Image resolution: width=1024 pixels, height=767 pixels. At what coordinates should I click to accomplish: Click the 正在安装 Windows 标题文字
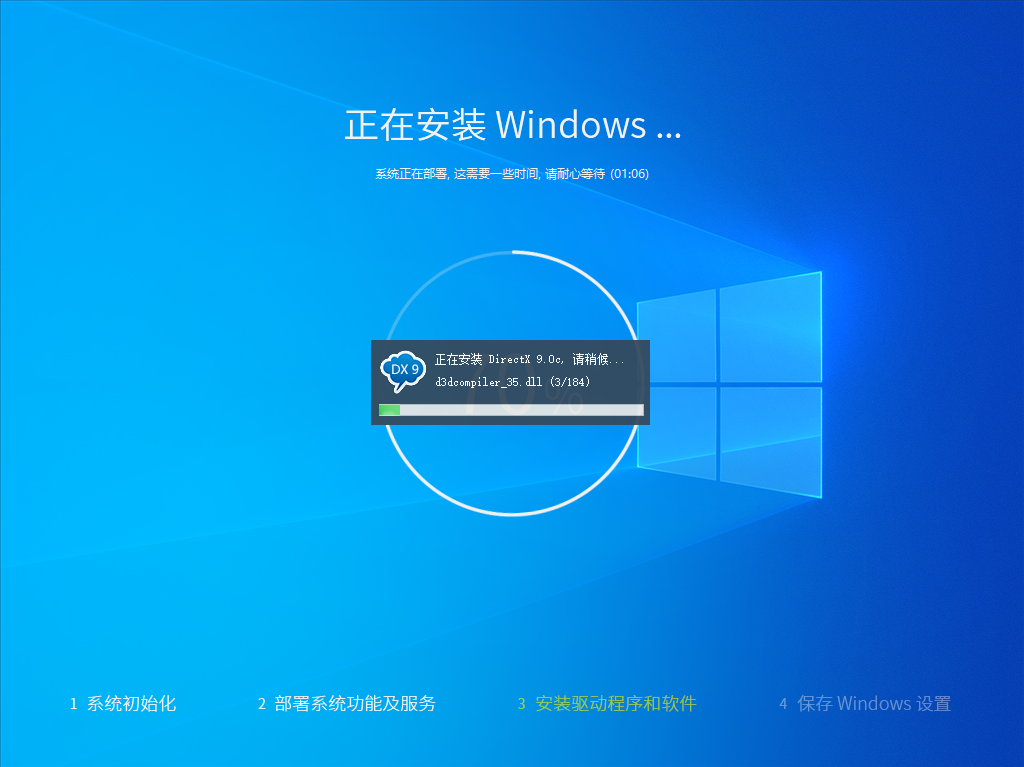coord(512,126)
